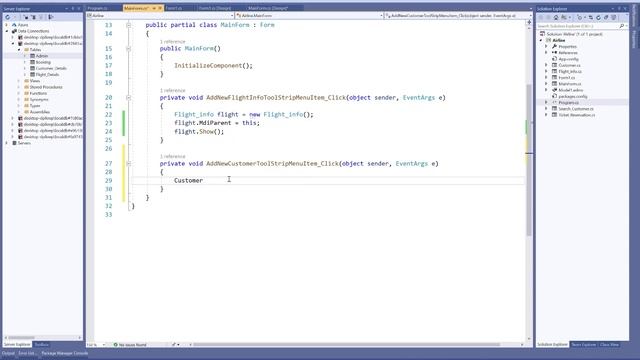Collapse the Data Connections node
Viewport: 640px width, 360px height.
point(7,31)
